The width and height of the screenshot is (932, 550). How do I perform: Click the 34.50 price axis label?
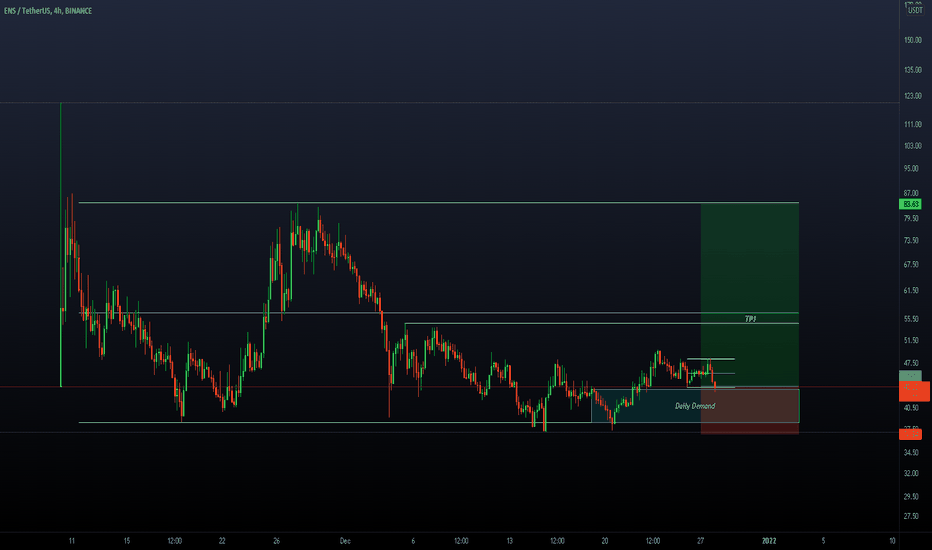tap(911, 452)
